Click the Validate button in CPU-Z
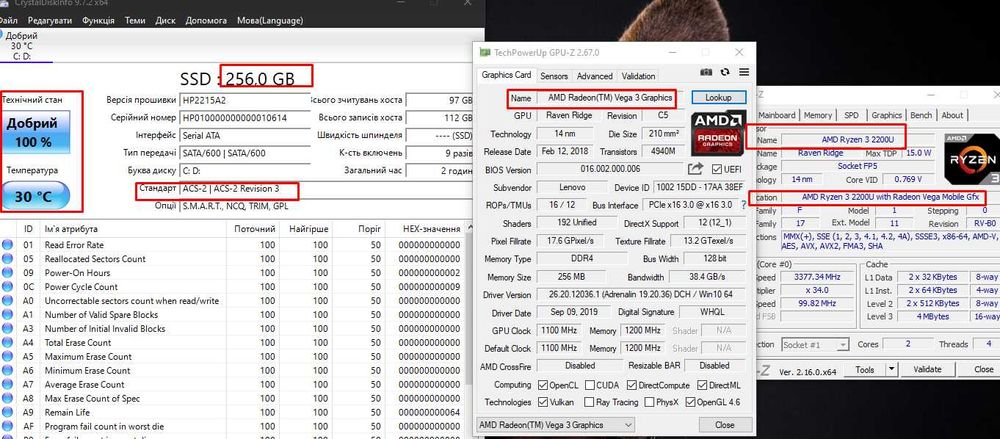 pos(927,369)
